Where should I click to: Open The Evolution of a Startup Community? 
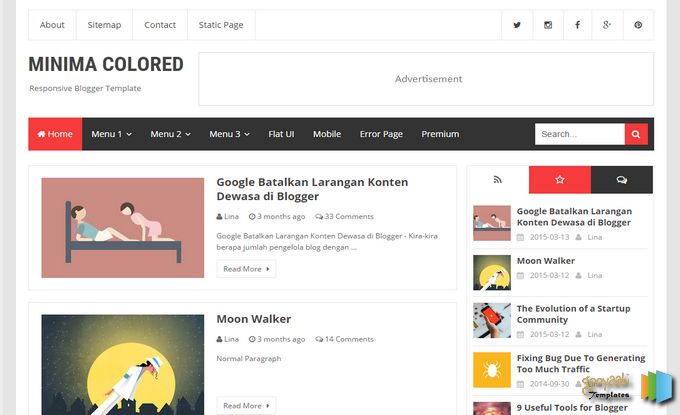click(573, 314)
